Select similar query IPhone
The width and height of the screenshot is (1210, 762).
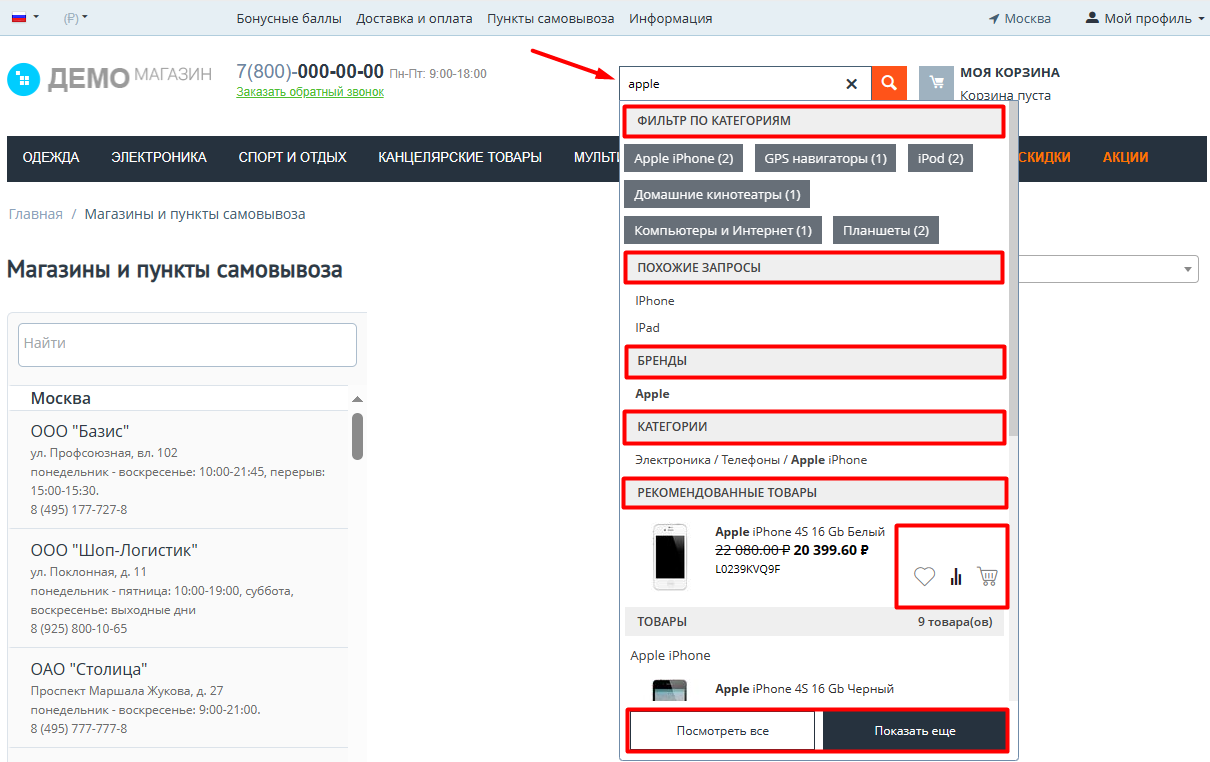655,301
